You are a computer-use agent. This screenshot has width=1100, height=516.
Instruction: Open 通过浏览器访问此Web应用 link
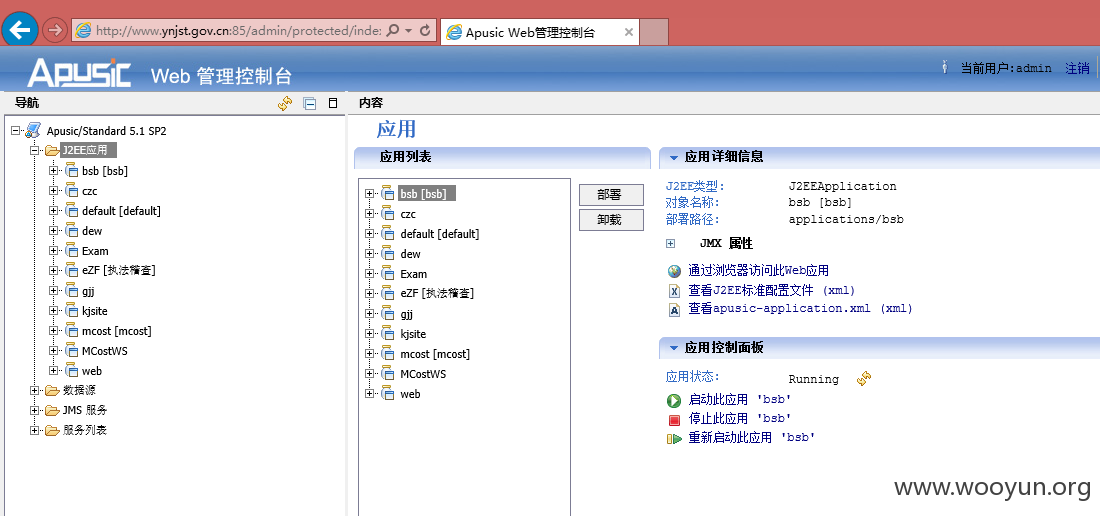[x=758, y=271]
